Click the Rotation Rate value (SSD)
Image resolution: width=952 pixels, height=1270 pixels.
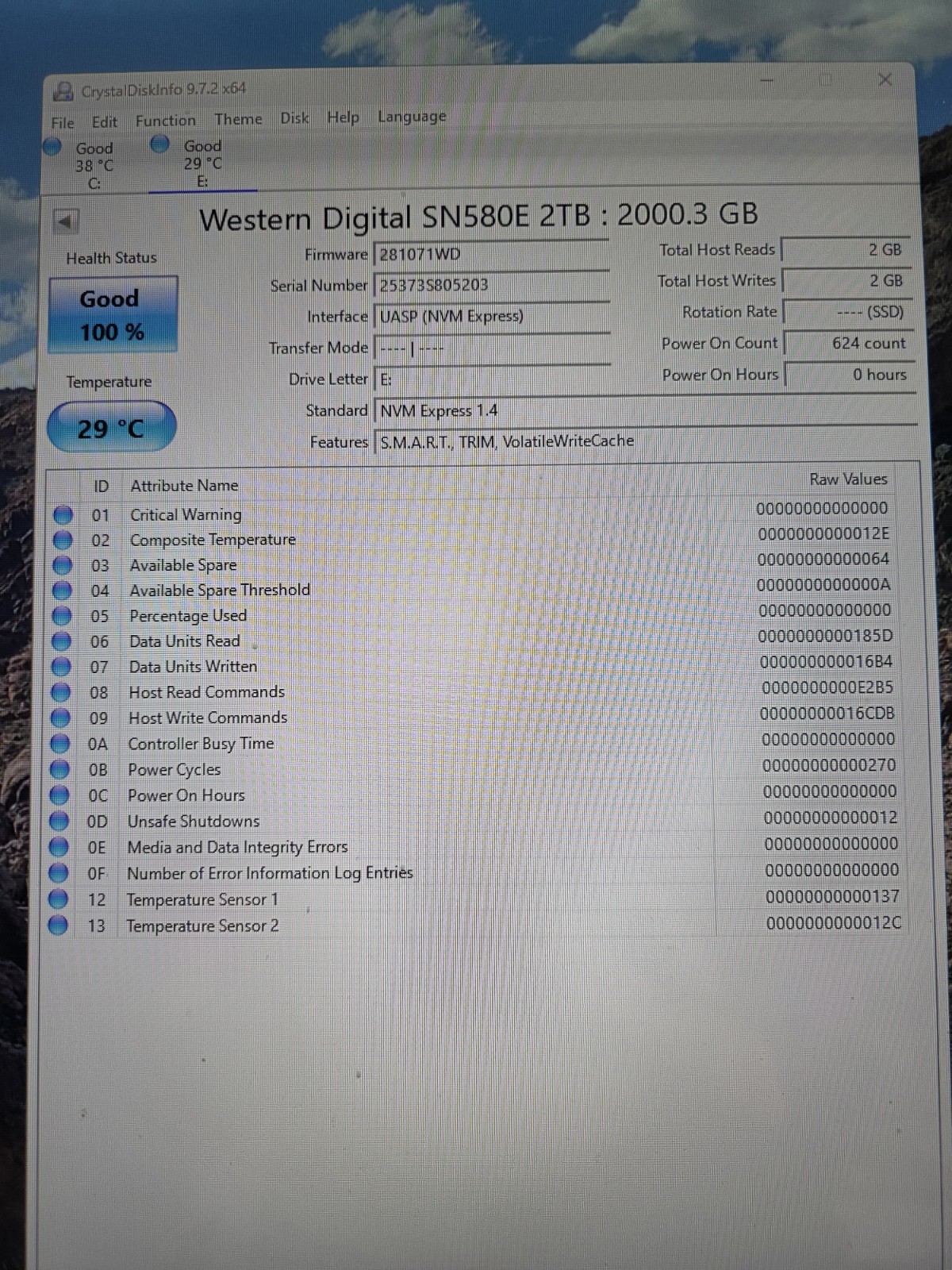click(x=847, y=312)
